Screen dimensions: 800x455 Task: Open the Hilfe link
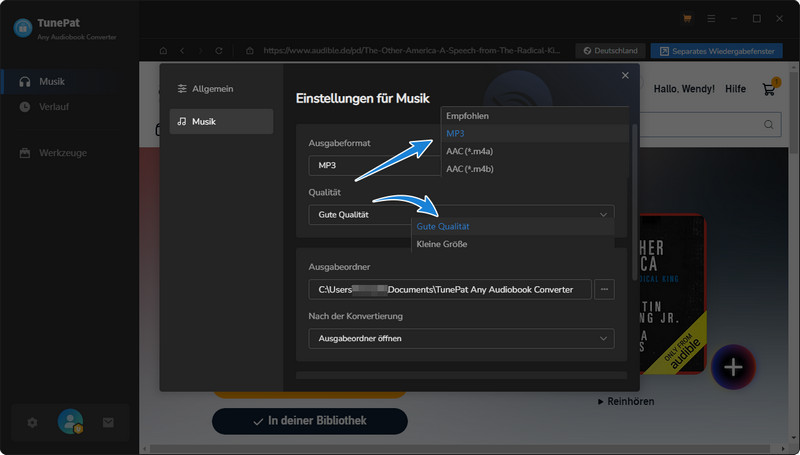click(x=735, y=89)
